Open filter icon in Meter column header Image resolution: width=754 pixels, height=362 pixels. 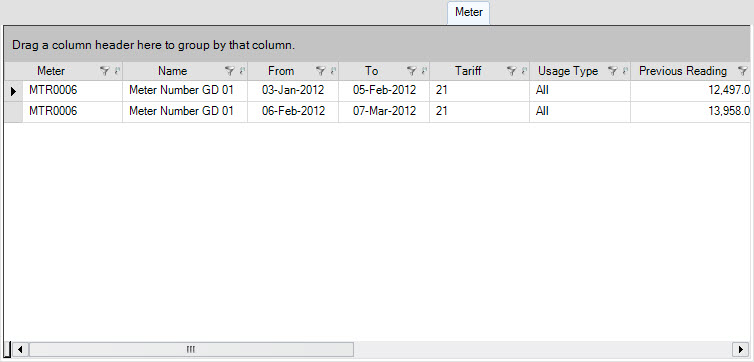point(104,71)
